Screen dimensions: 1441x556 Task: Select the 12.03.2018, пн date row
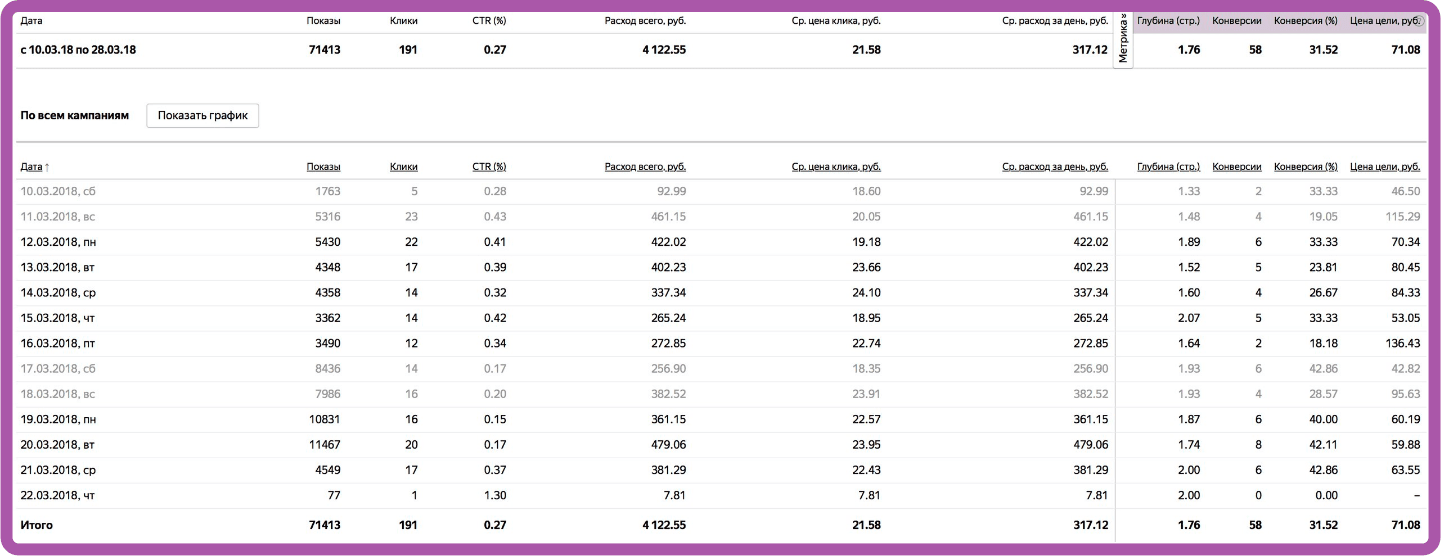58,242
